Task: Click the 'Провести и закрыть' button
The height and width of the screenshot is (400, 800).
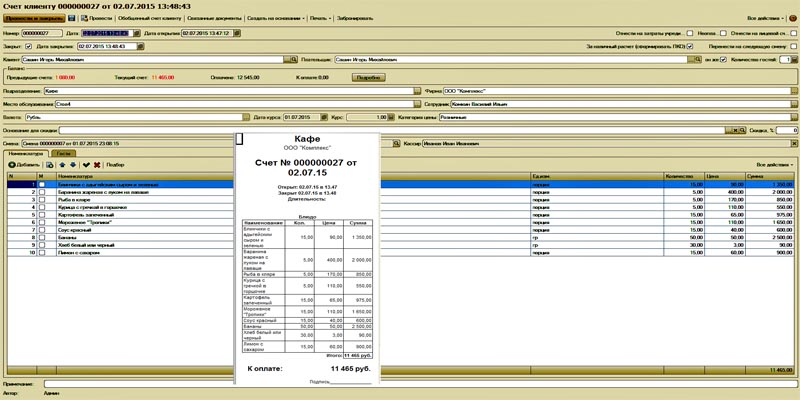Action: (33, 18)
